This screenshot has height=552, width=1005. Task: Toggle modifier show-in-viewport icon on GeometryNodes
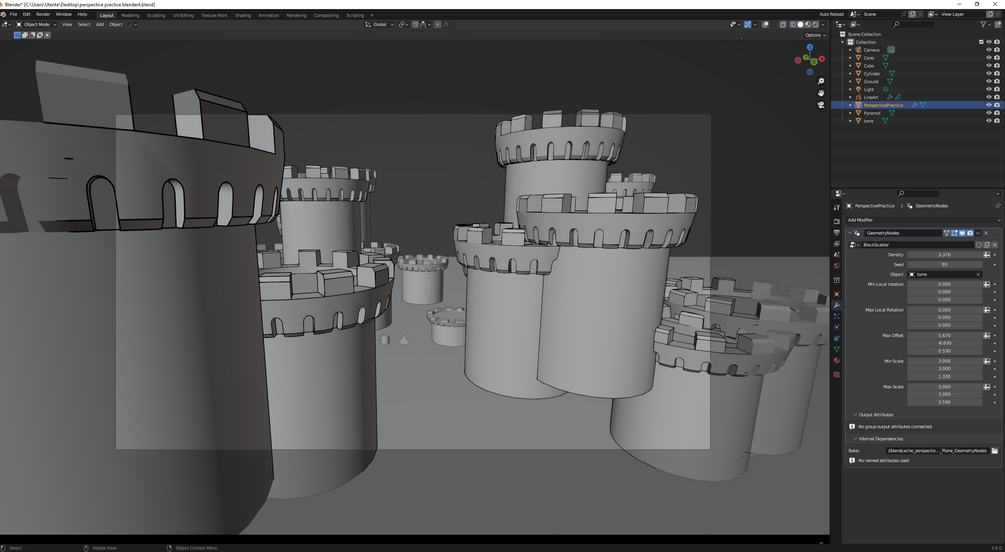(962, 233)
